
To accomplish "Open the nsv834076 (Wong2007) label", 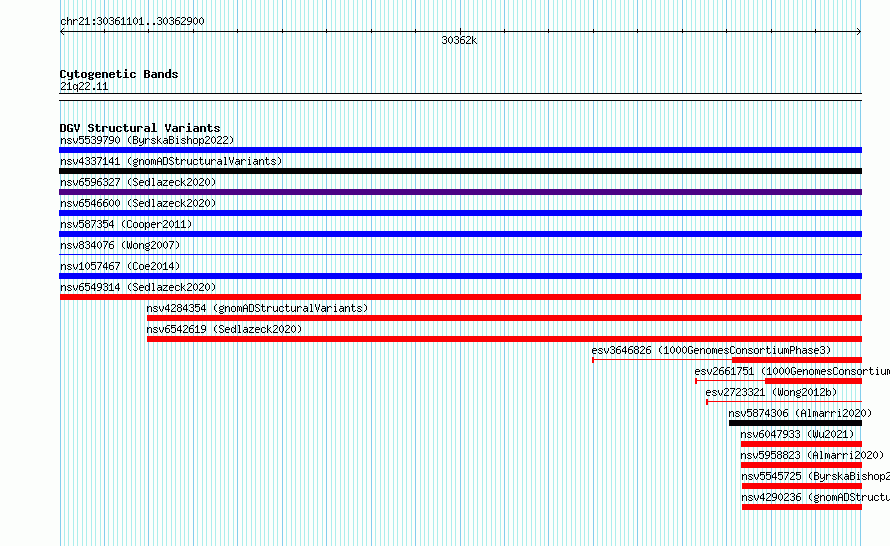I will click(120, 245).
